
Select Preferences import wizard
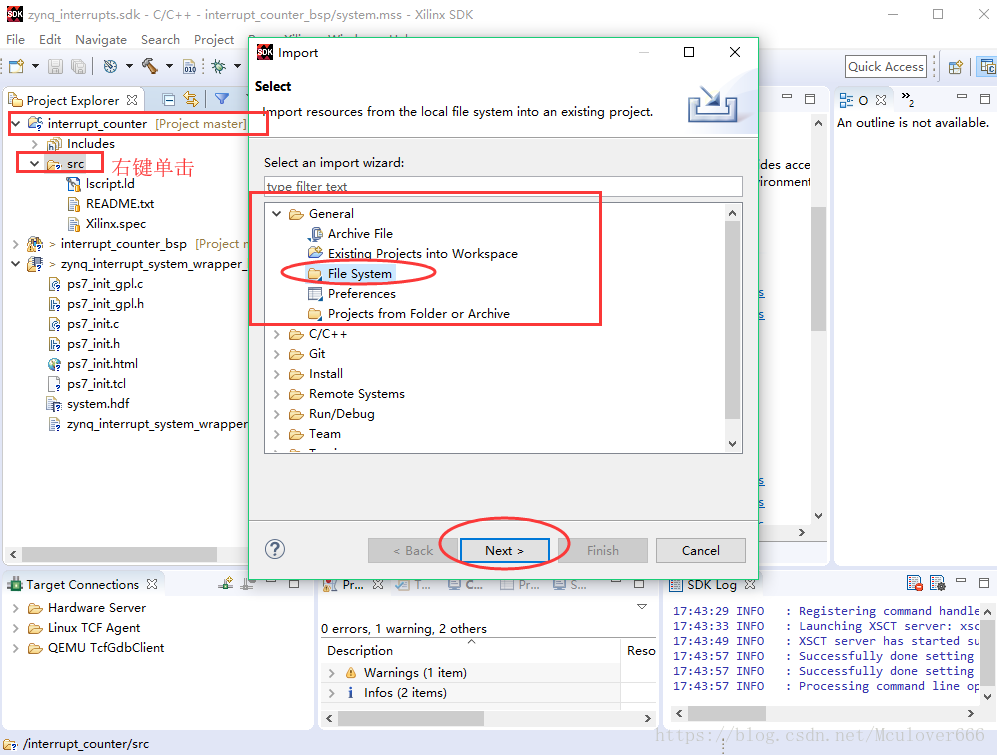361,294
